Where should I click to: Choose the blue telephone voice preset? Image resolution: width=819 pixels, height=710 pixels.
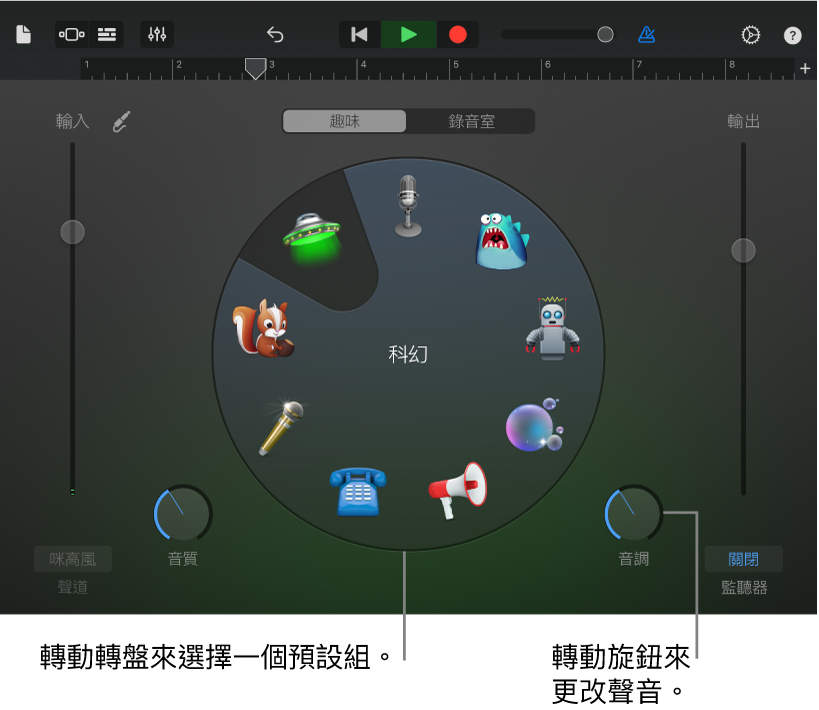358,491
